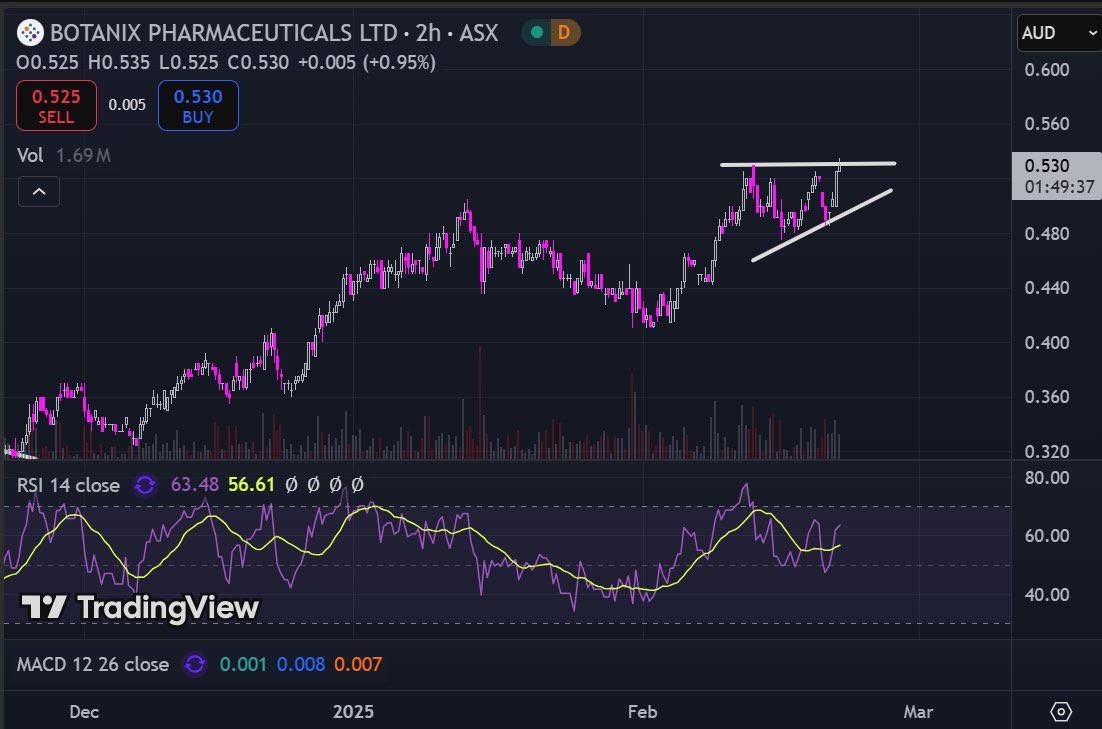Select the MACD 12 26 close label
Screen dimensions: 1102x729
[x=93, y=664]
